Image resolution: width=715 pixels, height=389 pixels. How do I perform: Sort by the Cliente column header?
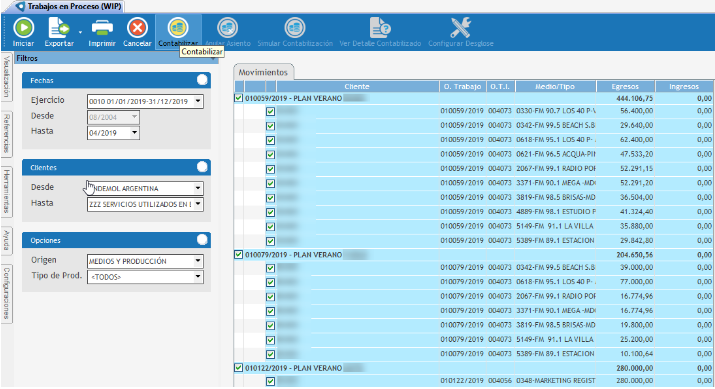(x=357, y=86)
